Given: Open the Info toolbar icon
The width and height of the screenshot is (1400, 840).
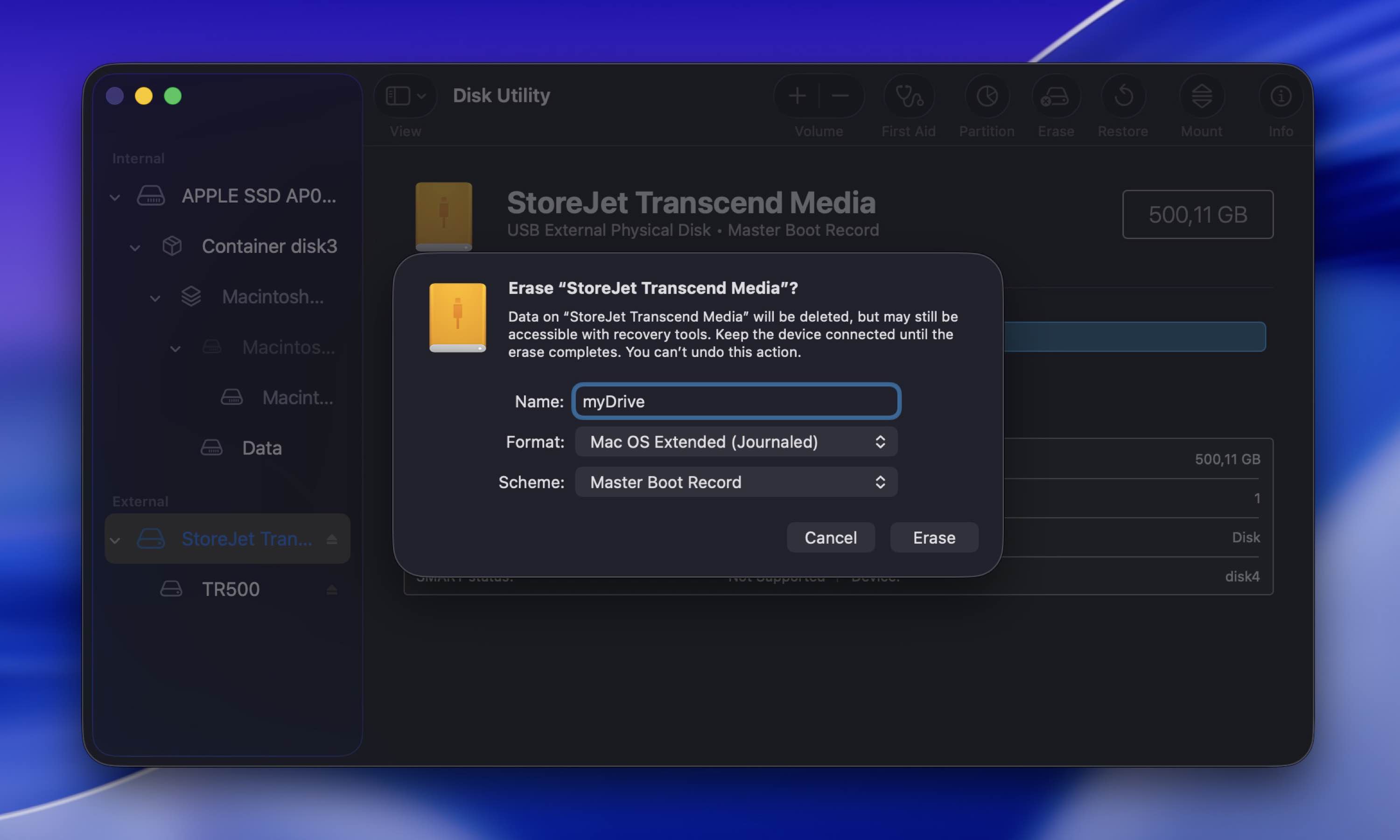Looking at the screenshot, I should (1281, 96).
